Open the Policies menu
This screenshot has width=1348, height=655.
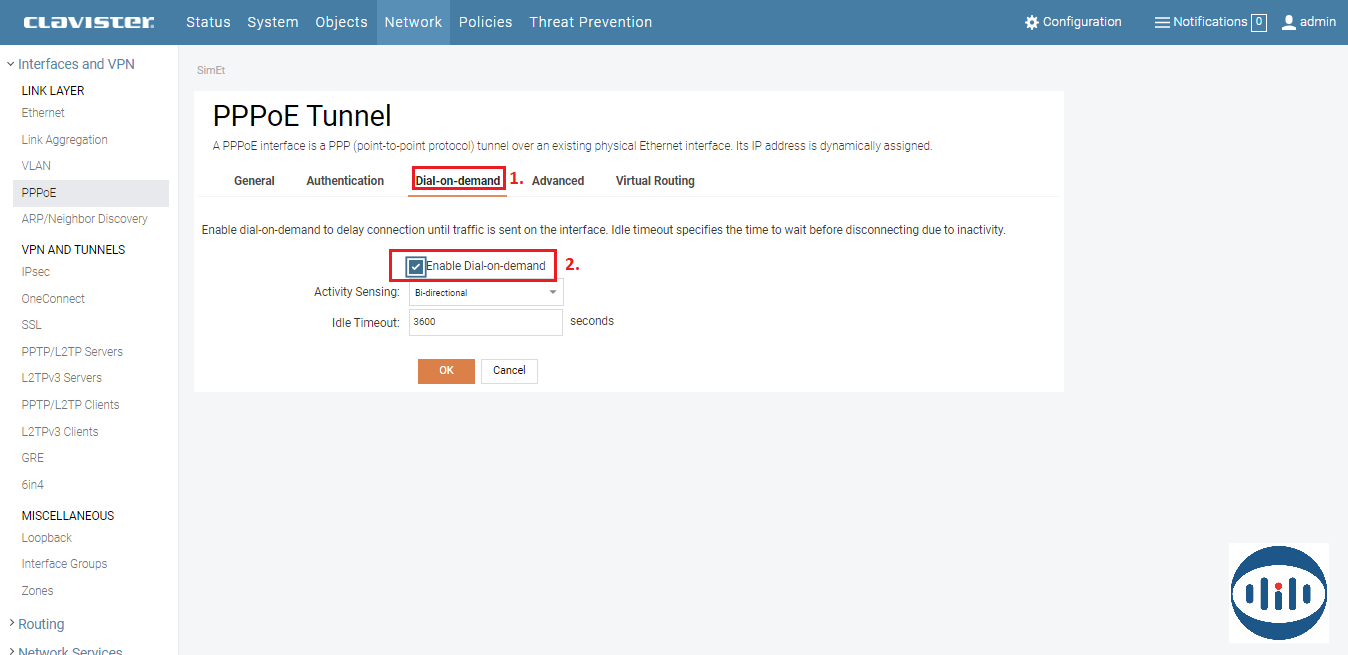pyautogui.click(x=485, y=22)
